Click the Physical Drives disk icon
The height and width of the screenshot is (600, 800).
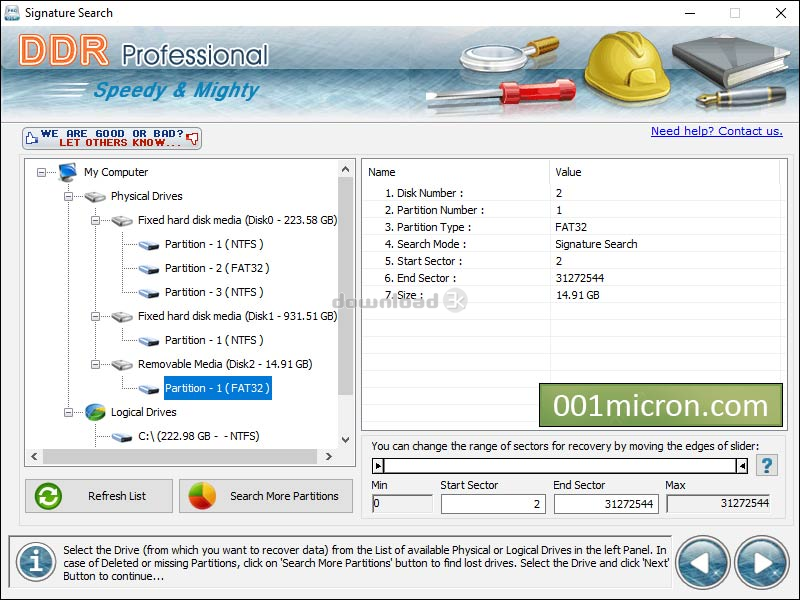[95, 196]
